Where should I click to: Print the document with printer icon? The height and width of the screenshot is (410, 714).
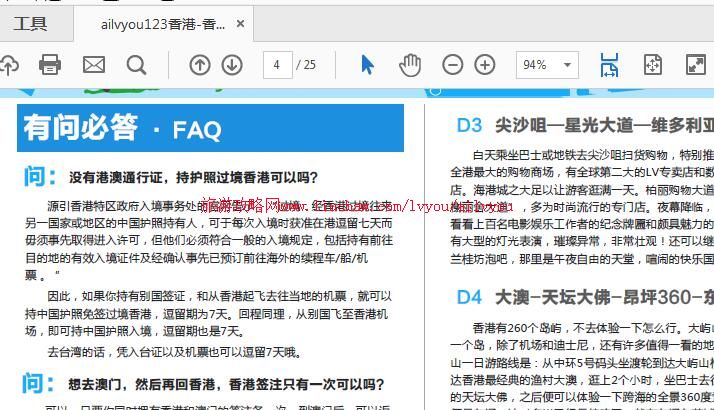49,65
